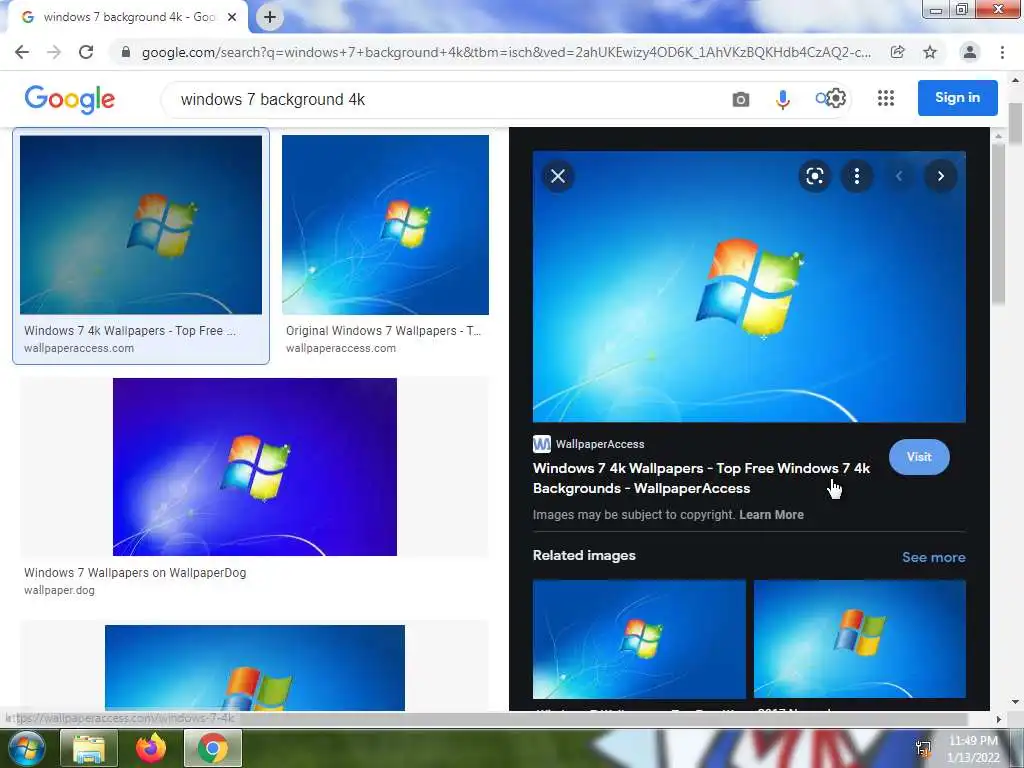Reload the current page
The image size is (1024, 768).
pyautogui.click(x=86, y=52)
